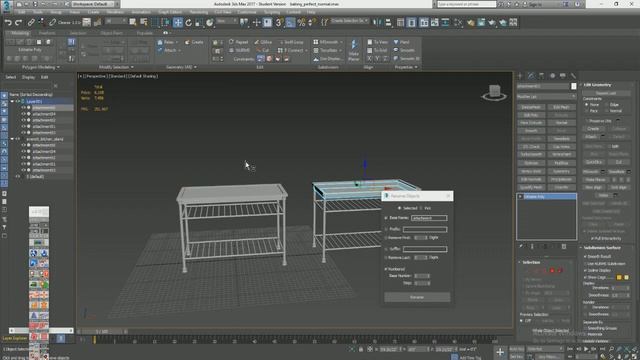The image size is (640, 360).
Task: Open the Rendering menu
Action: pyautogui.click(x=199, y=12)
